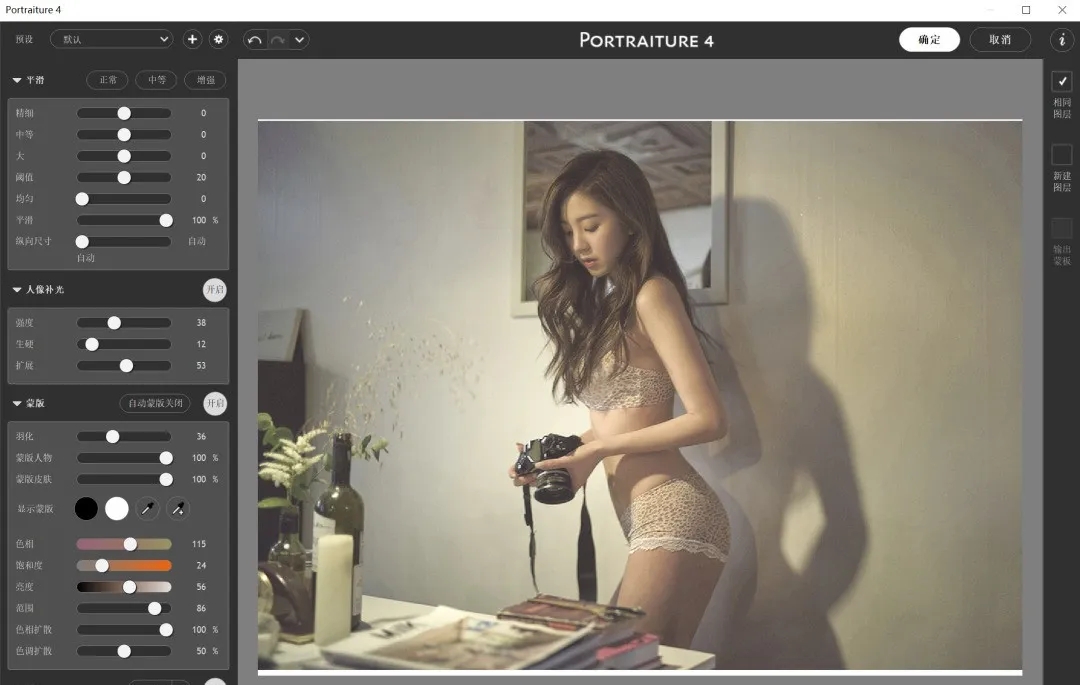Open the 预设 默认 dropdown
Screen dimensions: 1080x685
111,40
